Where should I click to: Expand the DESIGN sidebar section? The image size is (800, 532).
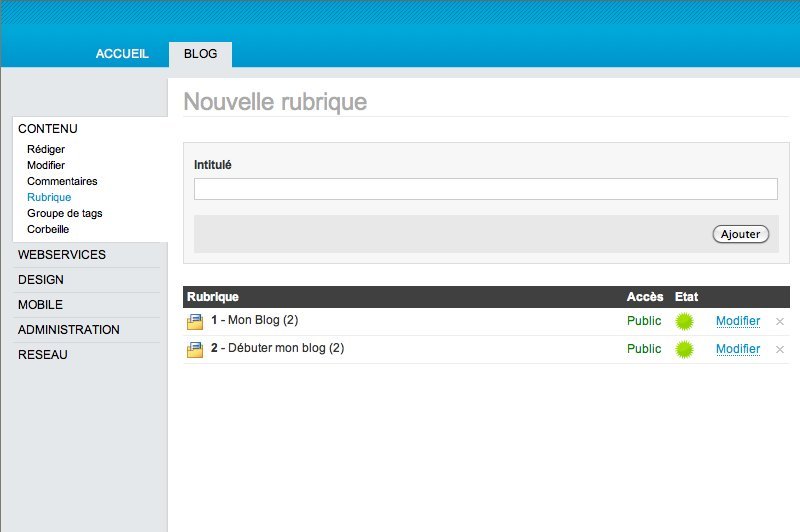[41, 280]
